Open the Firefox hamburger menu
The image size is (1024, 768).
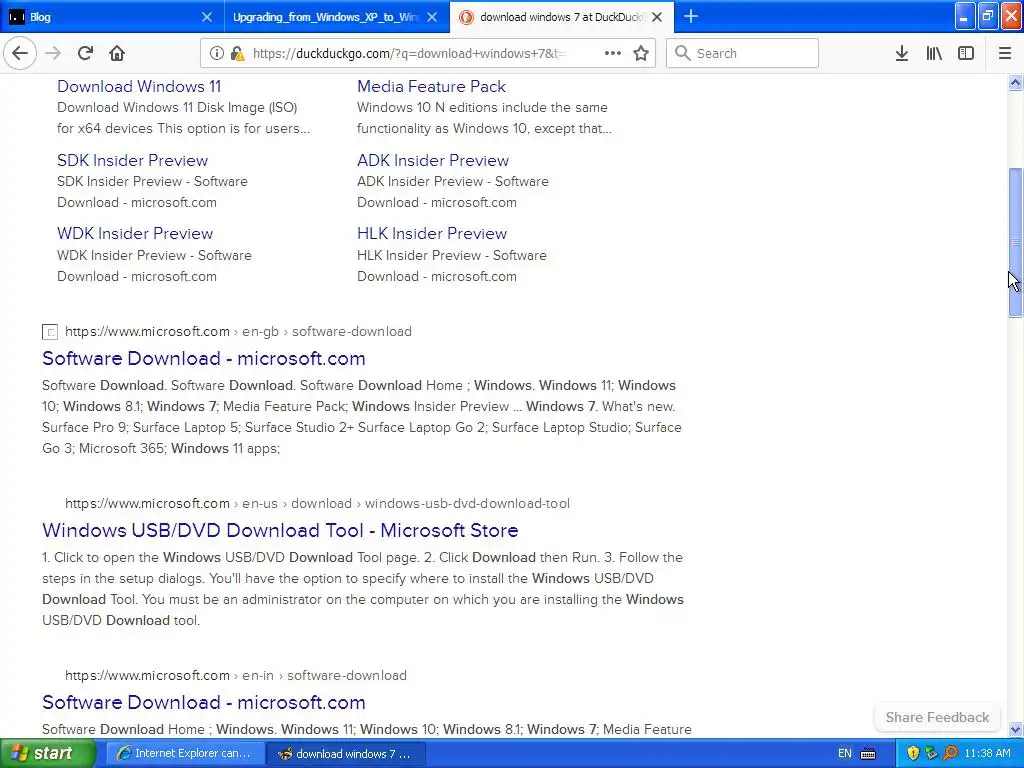1005,53
